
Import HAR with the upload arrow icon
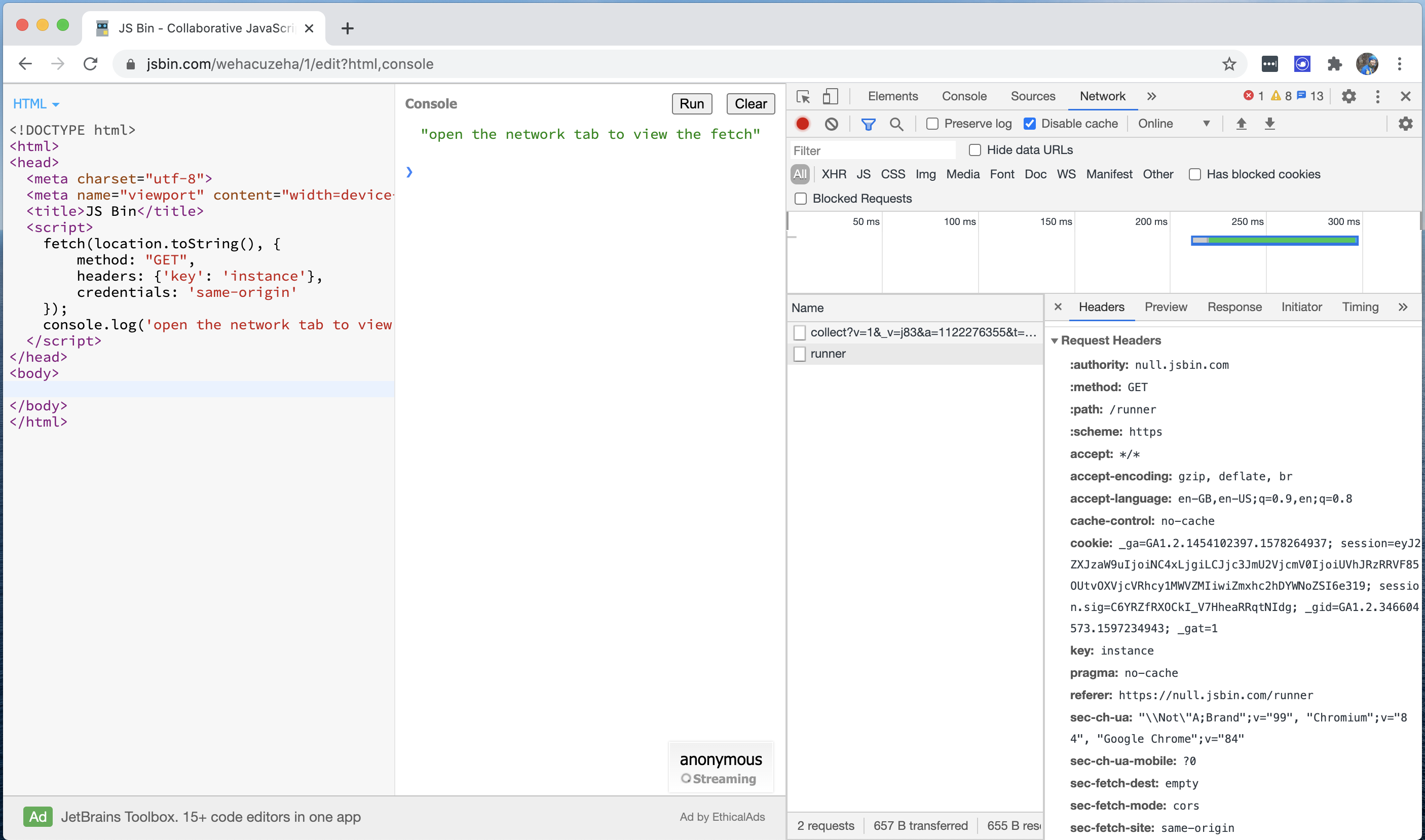(x=1242, y=124)
